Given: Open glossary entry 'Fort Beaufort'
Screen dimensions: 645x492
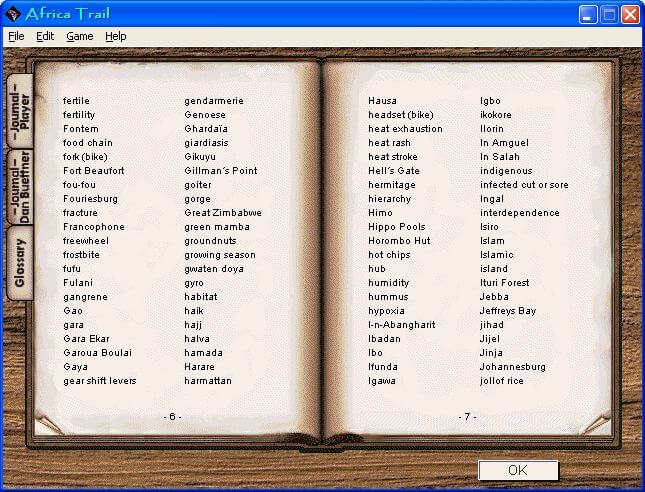Looking at the screenshot, I should coord(94,171).
